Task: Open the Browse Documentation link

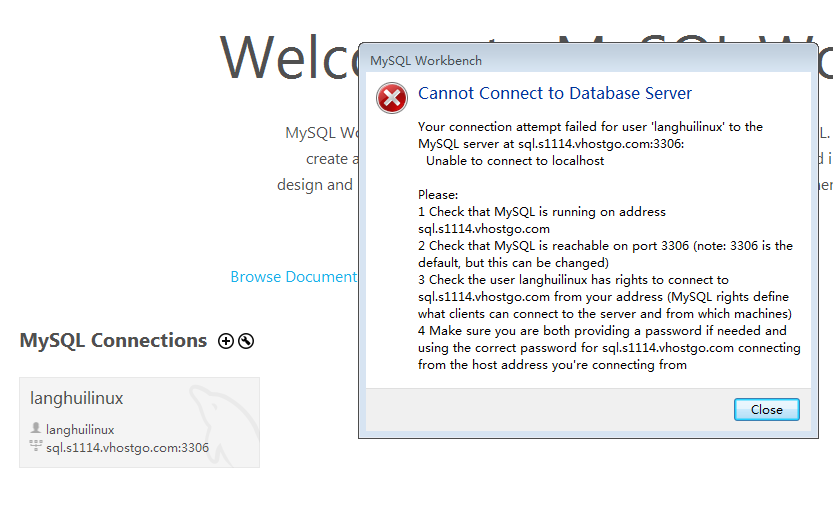Action: tap(293, 277)
